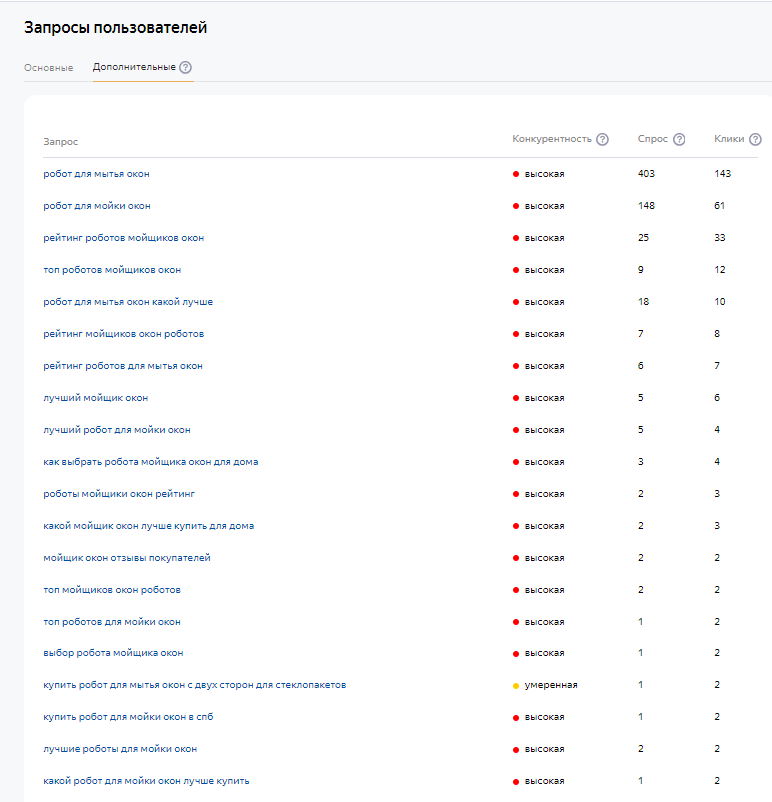Click demand value 25
772x802 pixels.
coord(643,237)
